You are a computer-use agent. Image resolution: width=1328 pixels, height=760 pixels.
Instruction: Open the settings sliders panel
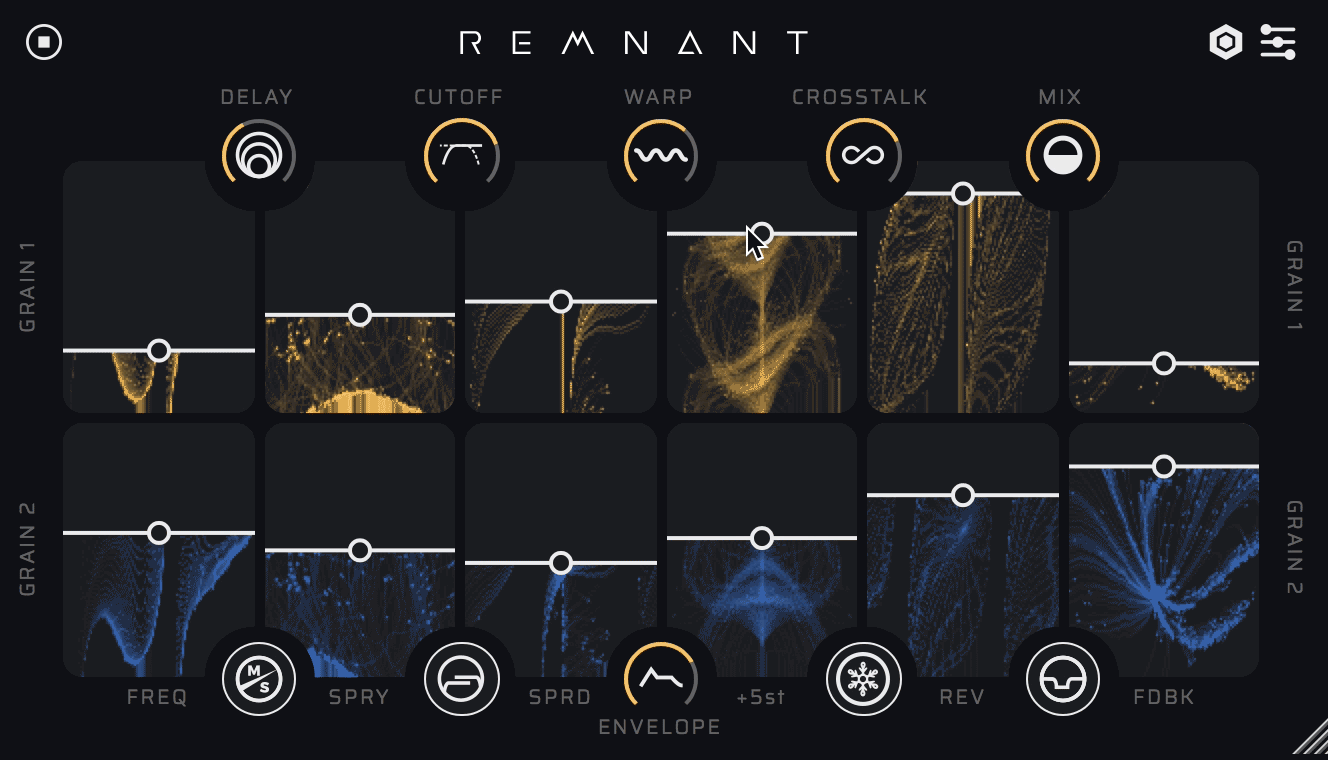1276,43
